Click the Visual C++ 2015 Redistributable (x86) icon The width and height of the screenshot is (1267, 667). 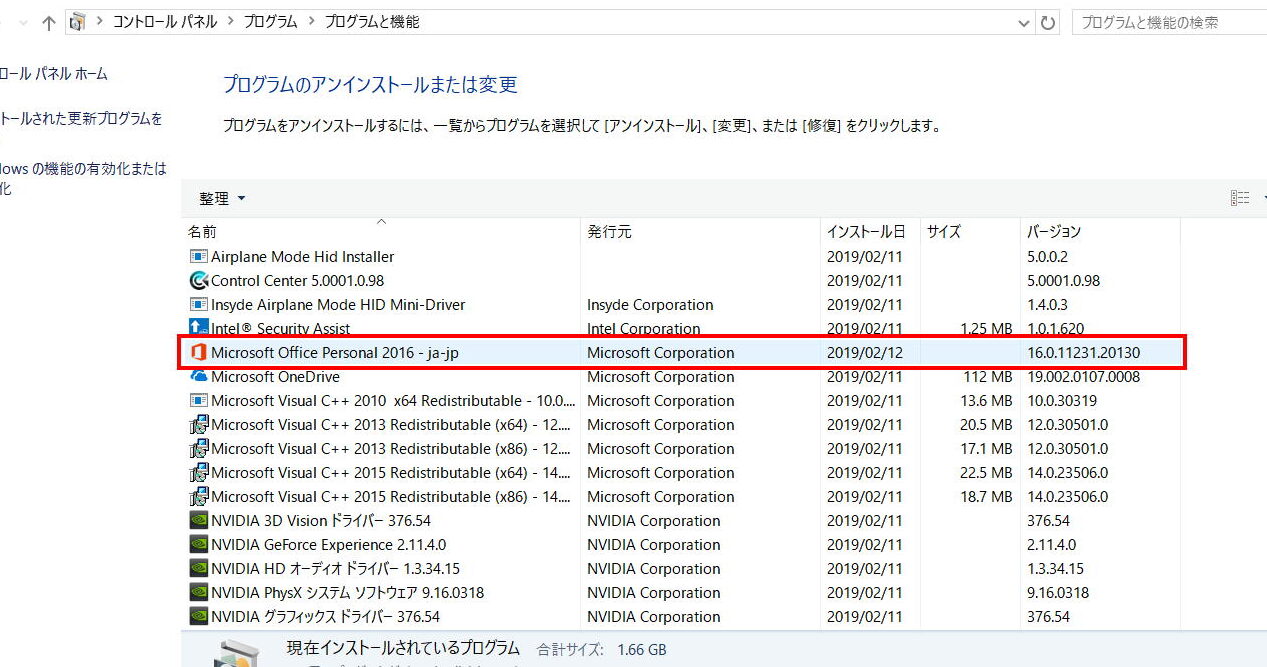click(198, 497)
